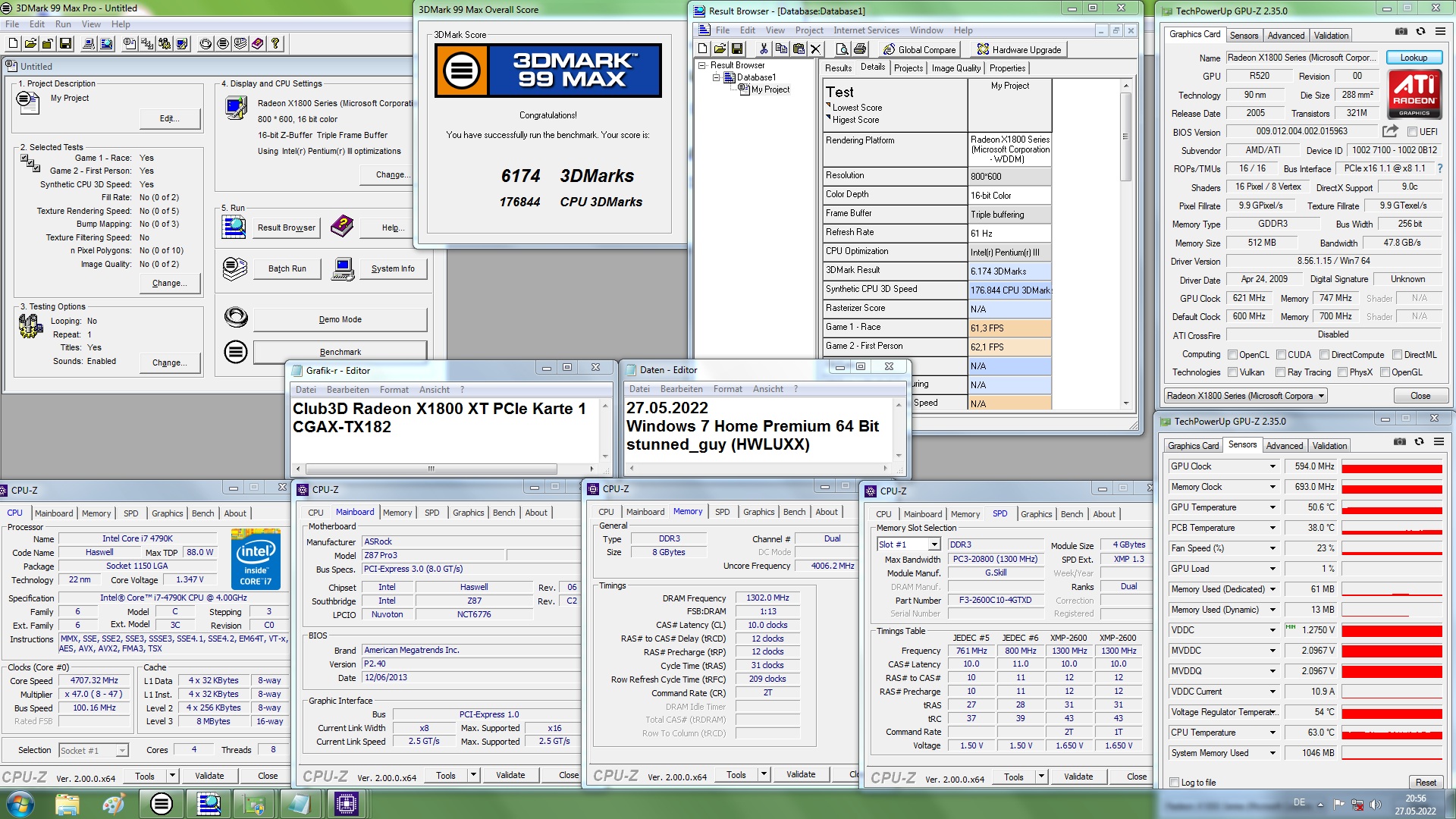Open Memory Clock sensor dropdown arrow

click(1272, 487)
